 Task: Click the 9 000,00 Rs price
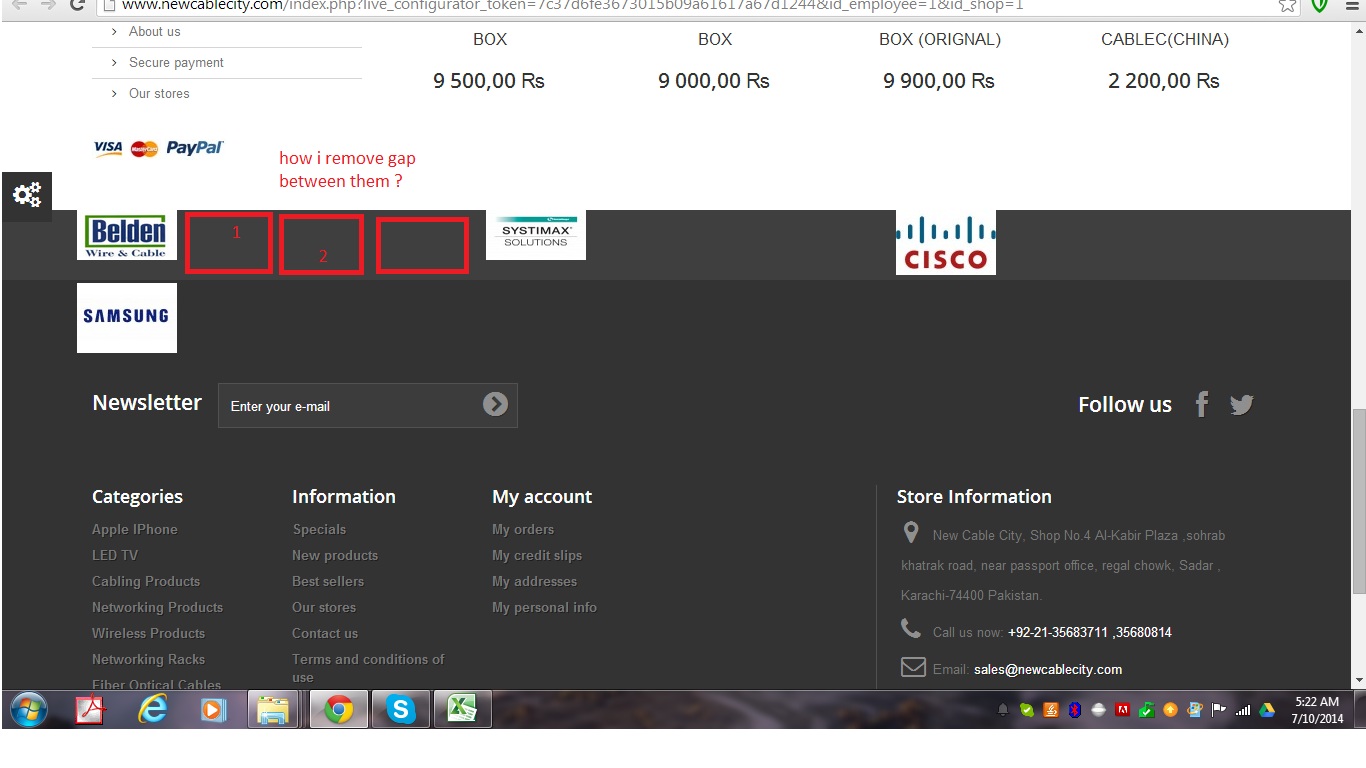[714, 81]
